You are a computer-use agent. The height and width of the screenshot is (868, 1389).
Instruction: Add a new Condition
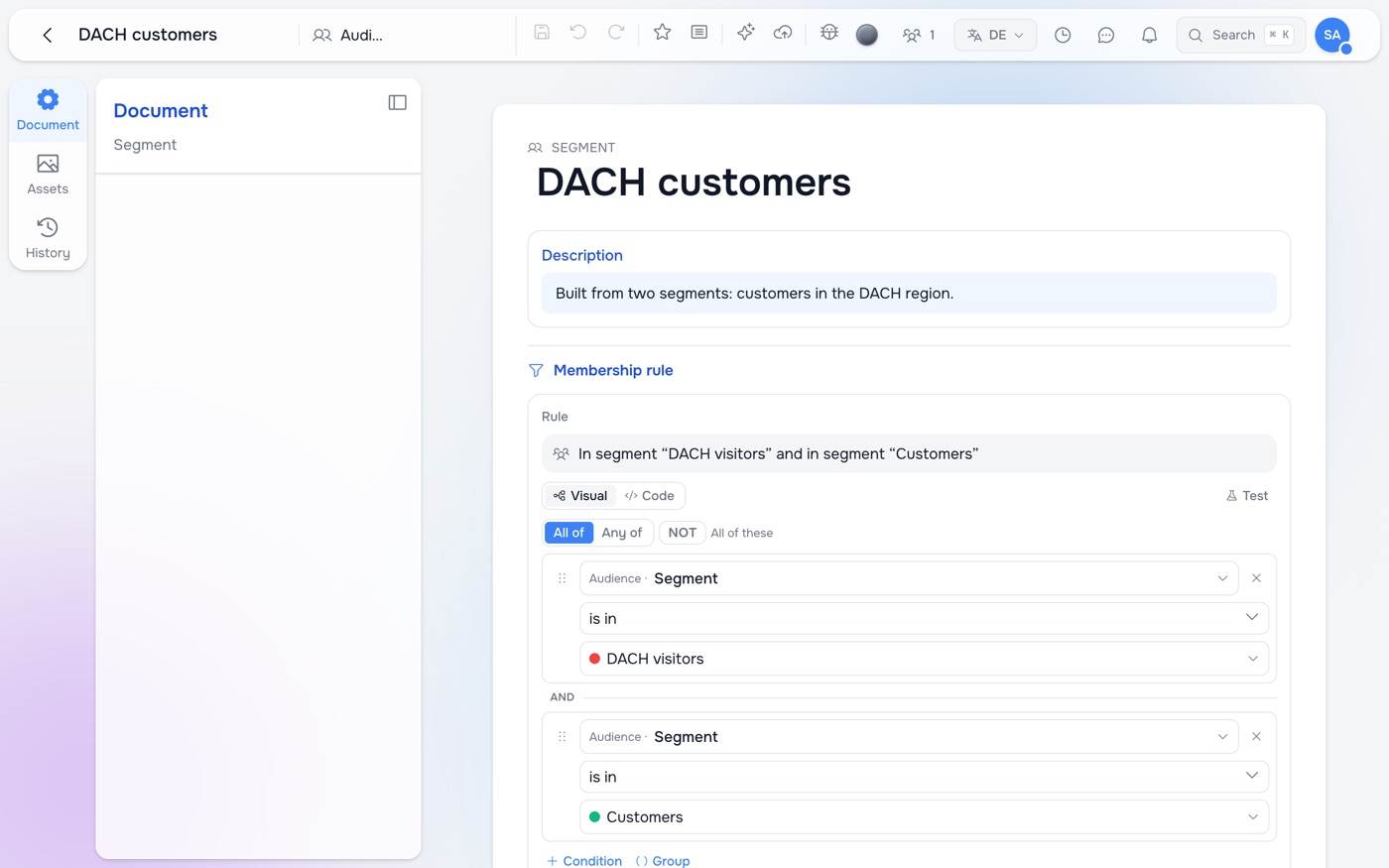(x=584, y=860)
